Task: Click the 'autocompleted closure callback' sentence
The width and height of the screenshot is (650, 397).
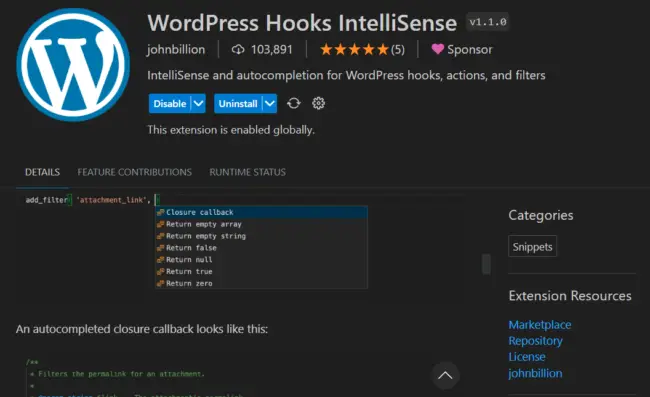Action: (x=142, y=329)
